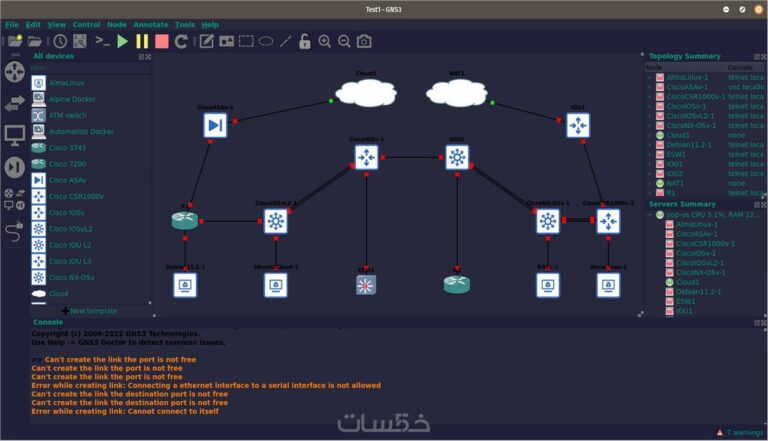Click the Insert a picture icon
Image resolution: width=768 pixels, height=441 pixels.
pos(226,41)
